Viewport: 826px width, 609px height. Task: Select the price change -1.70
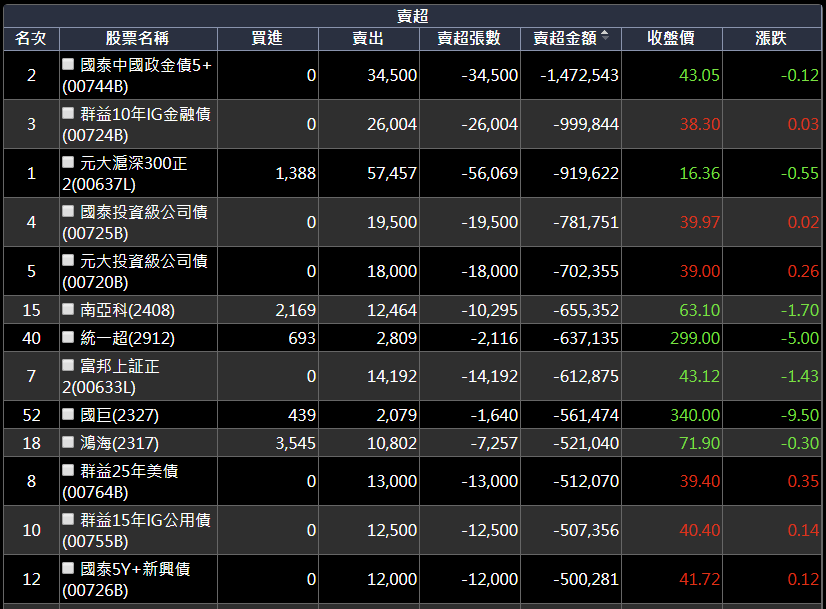click(x=800, y=310)
